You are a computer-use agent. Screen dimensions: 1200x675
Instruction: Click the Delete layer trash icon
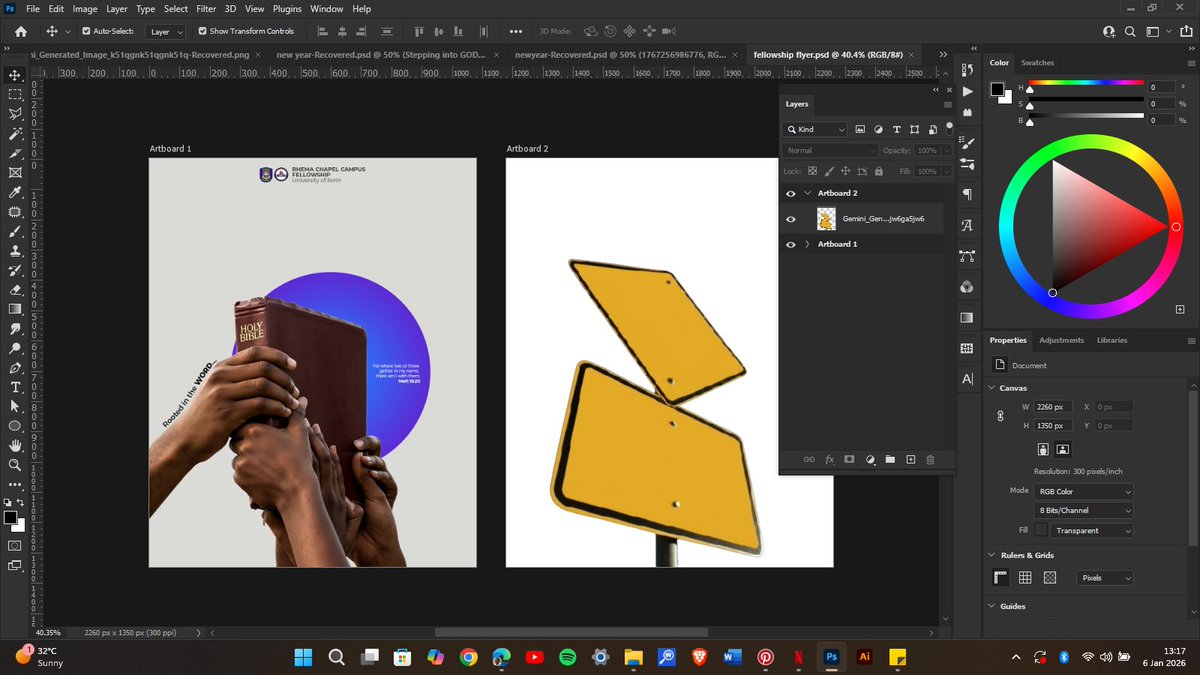pos(930,459)
